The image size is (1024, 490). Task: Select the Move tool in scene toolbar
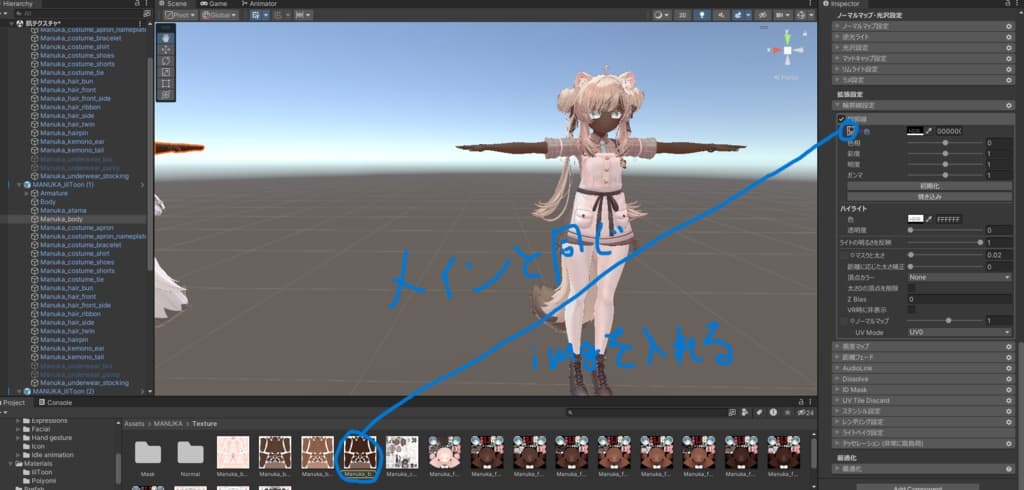pos(166,49)
